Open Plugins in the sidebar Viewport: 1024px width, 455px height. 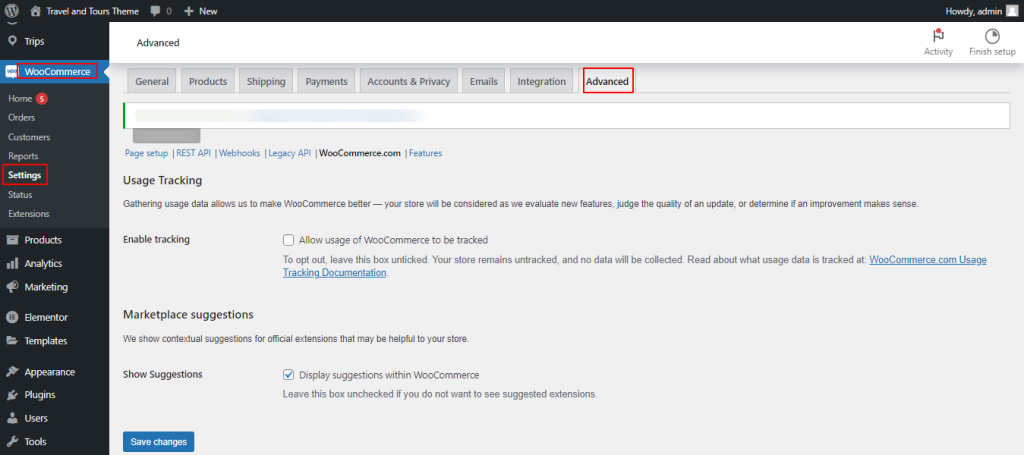point(39,395)
